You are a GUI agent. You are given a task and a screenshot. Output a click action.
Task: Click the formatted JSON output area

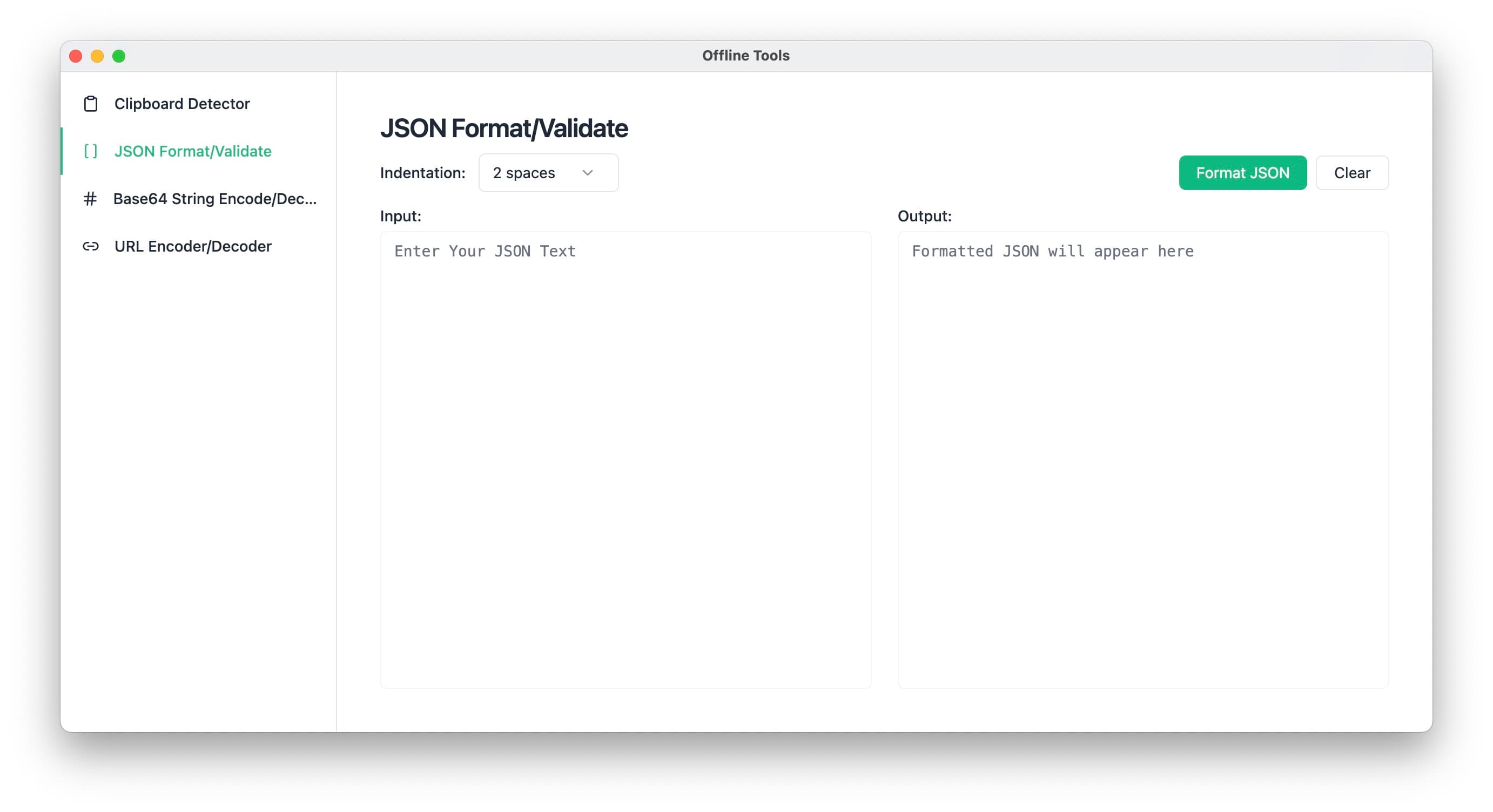point(1143,460)
